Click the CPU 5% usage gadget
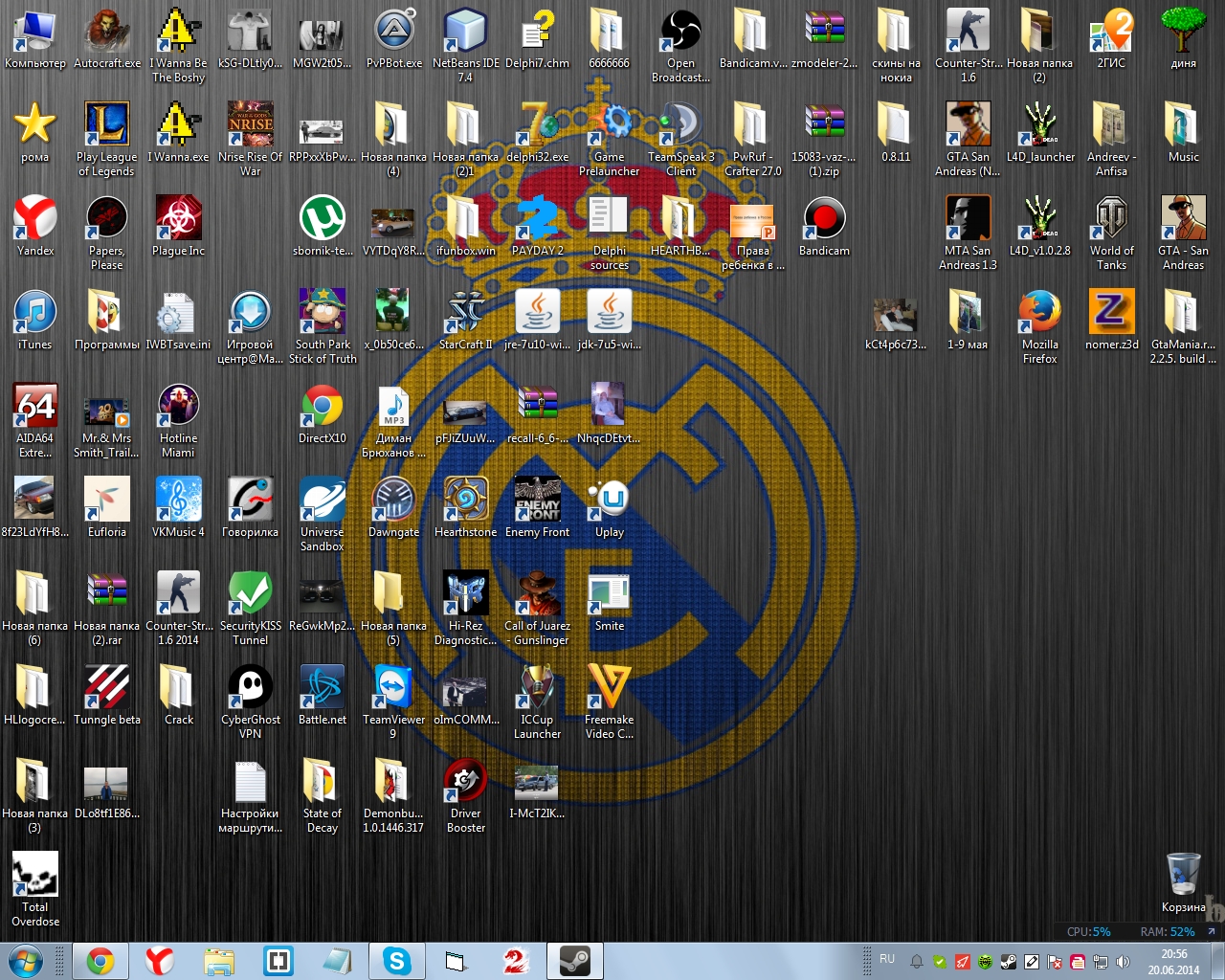Screen dimensions: 1225x980 tap(1089, 931)
